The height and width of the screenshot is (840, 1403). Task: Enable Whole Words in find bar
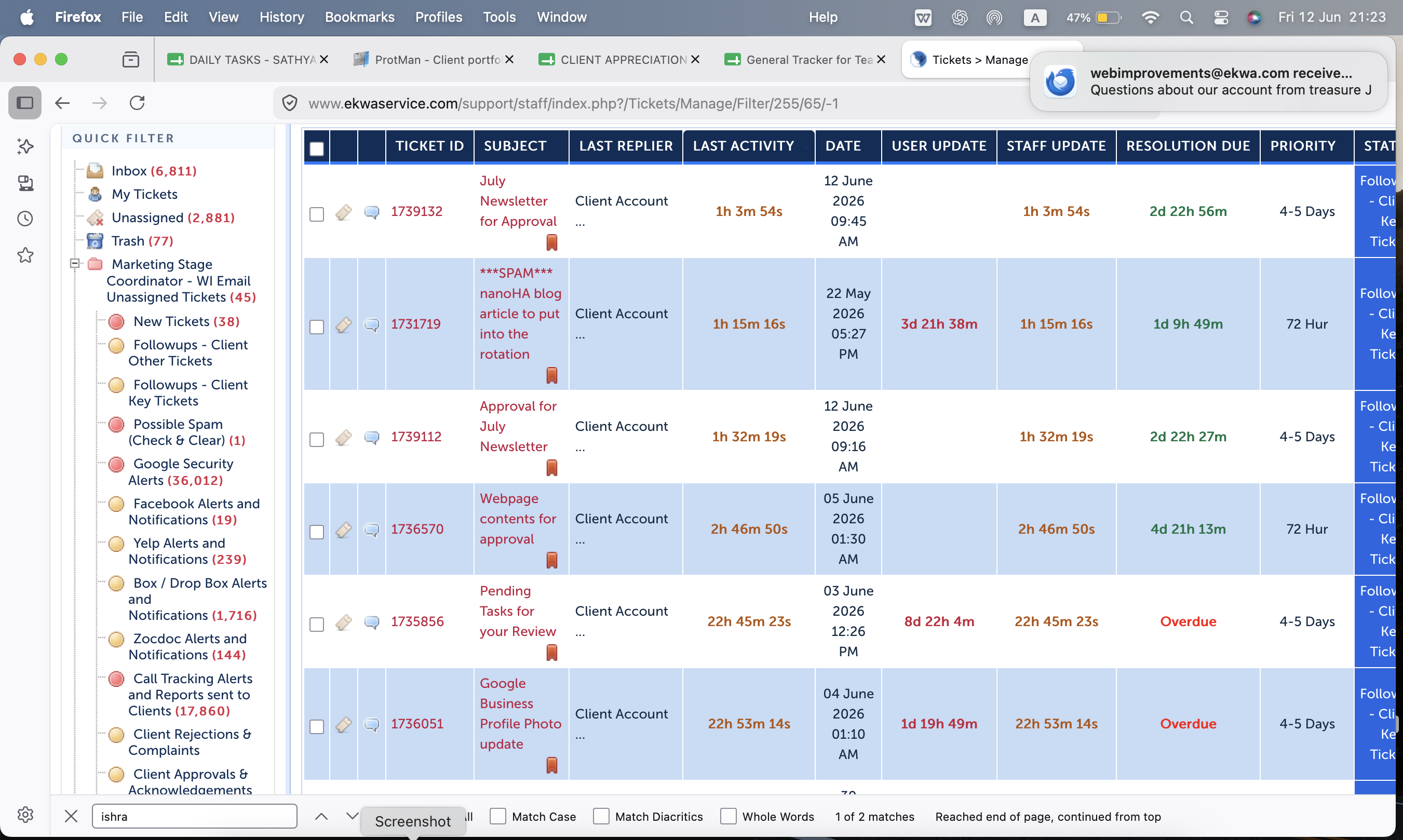click(729, 816)
